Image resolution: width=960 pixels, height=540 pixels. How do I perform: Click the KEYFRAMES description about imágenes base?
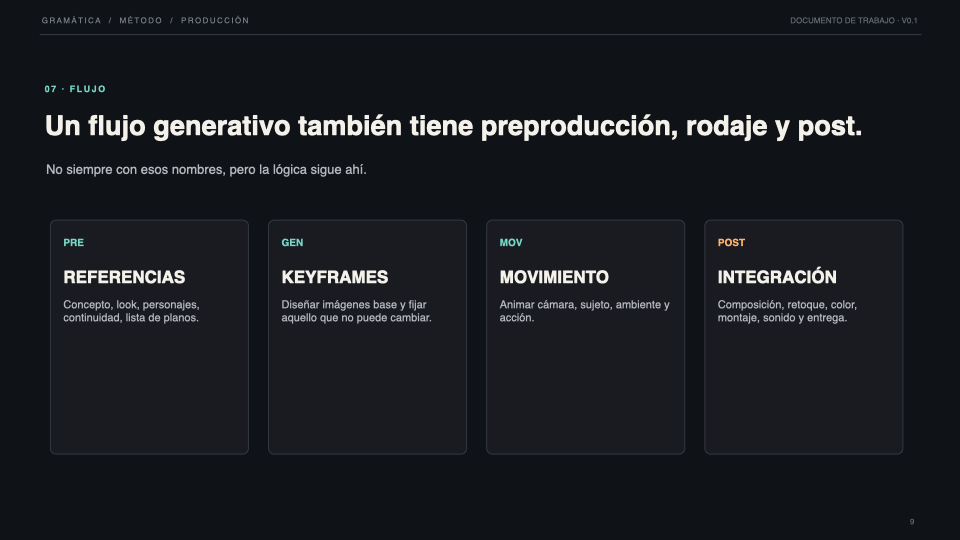(x=356, y=311)
